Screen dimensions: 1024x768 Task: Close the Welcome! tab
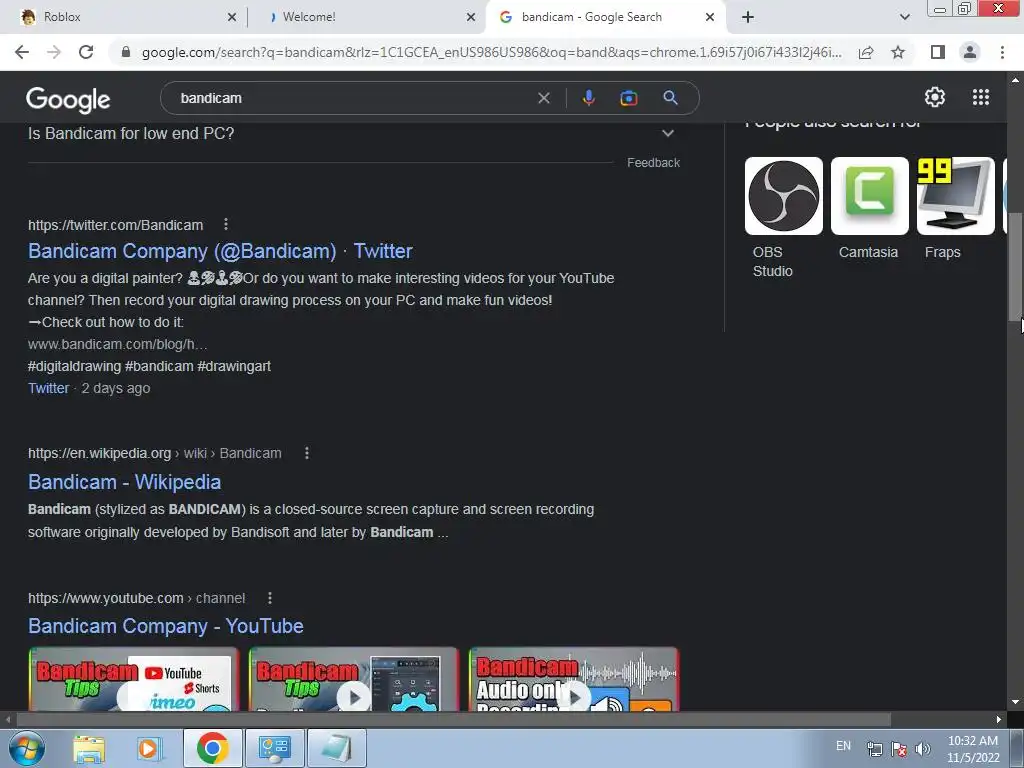point(471,18)
